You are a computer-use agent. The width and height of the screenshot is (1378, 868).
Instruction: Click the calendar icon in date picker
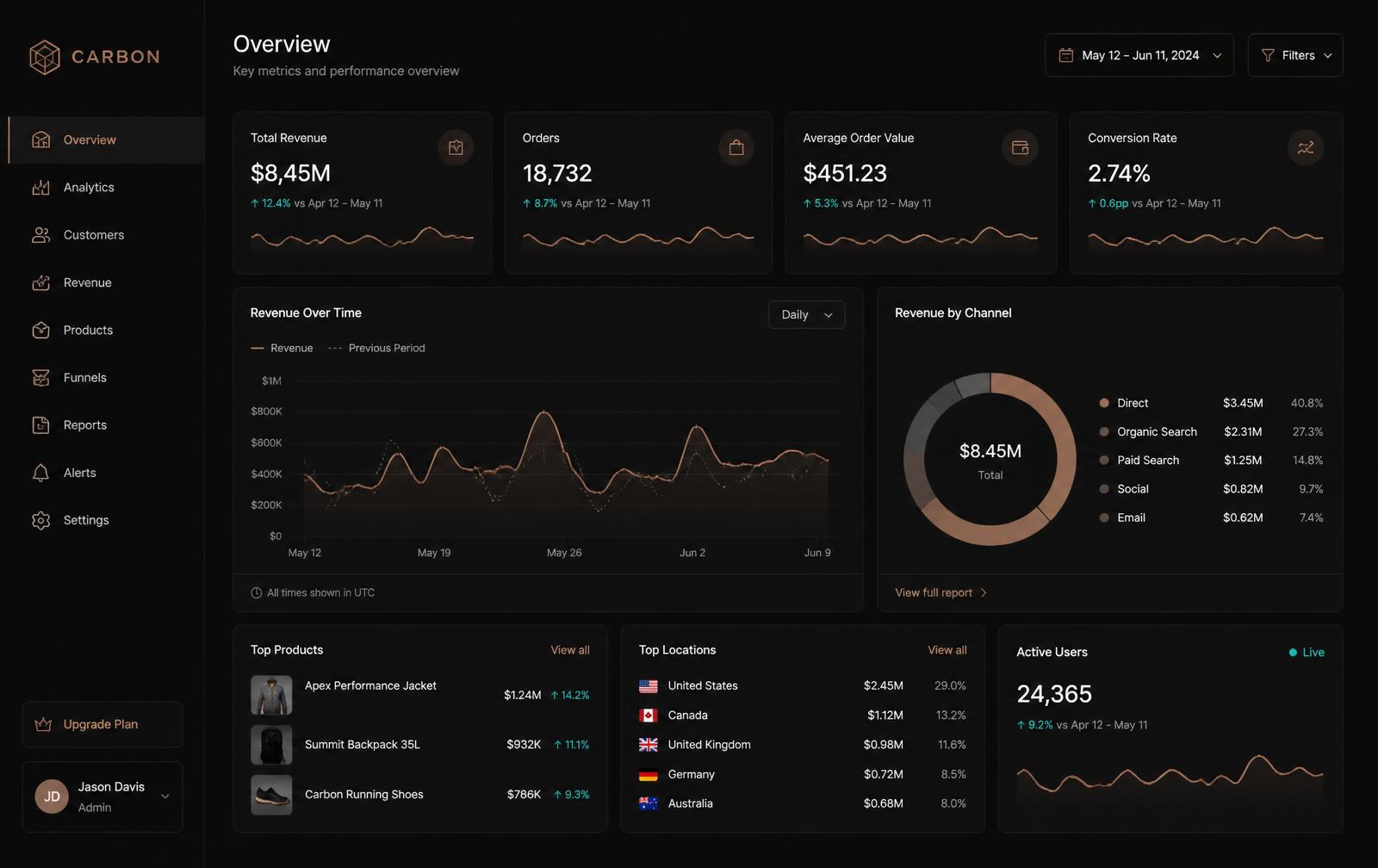1065,55
